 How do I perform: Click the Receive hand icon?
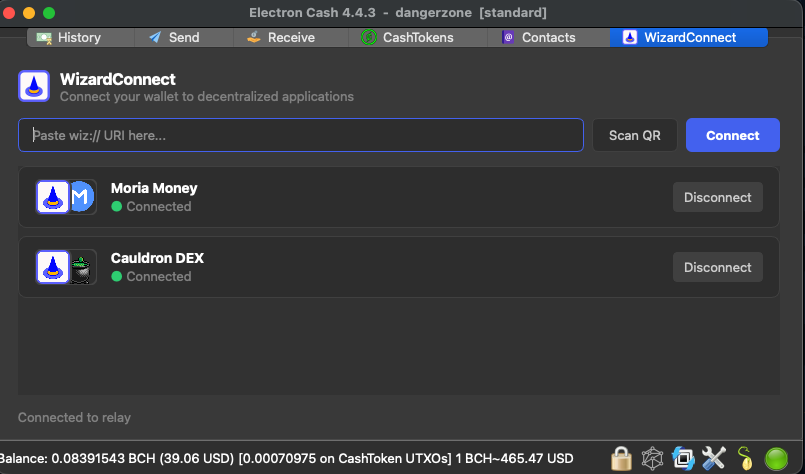(x=254, y=37)
